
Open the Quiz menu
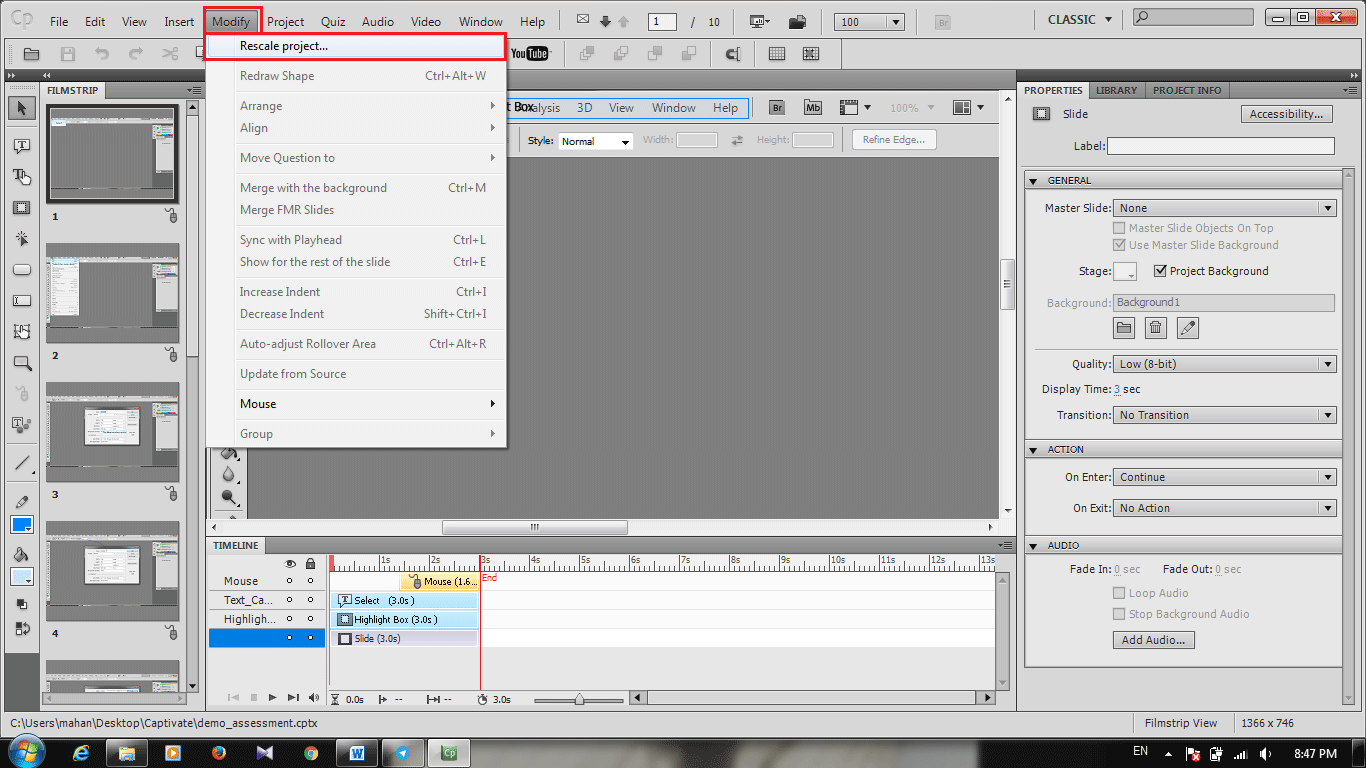coord(333,21)
